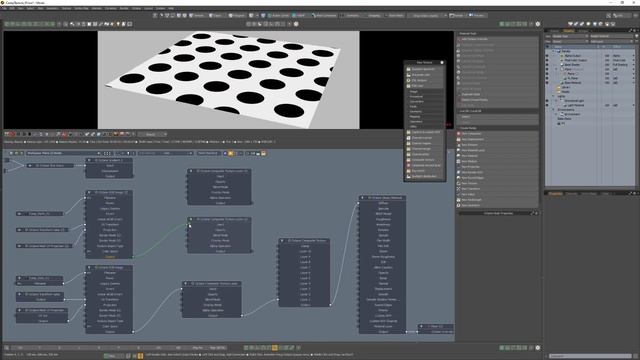Open the Edit menu
This screenshot has width=640, height=360.
12,8
